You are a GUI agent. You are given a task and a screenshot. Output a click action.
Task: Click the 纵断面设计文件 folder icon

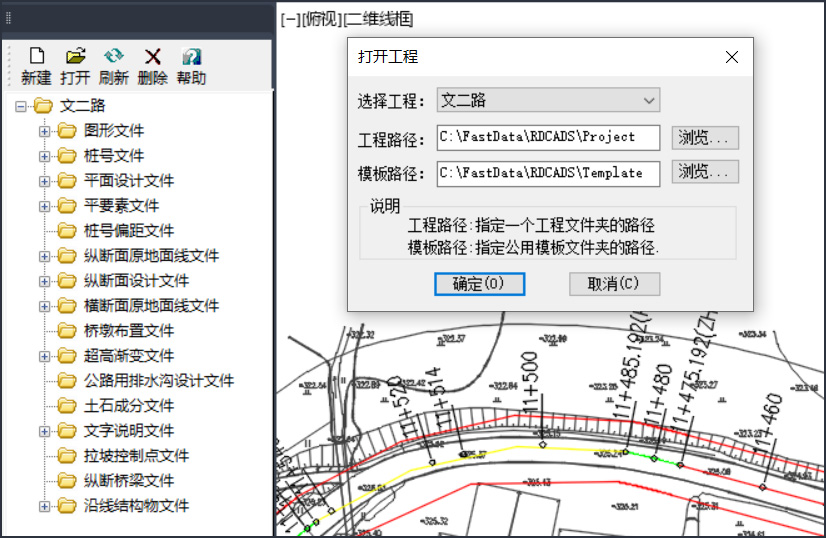click(x=67, y=280)
